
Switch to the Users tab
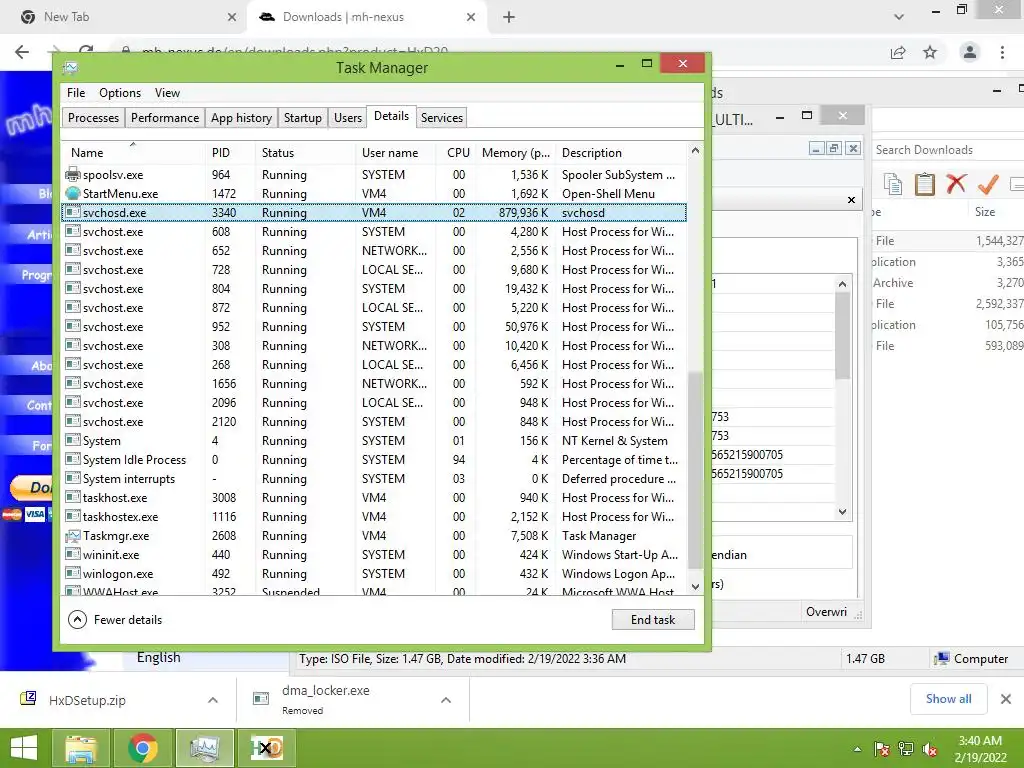click(347, 118)
